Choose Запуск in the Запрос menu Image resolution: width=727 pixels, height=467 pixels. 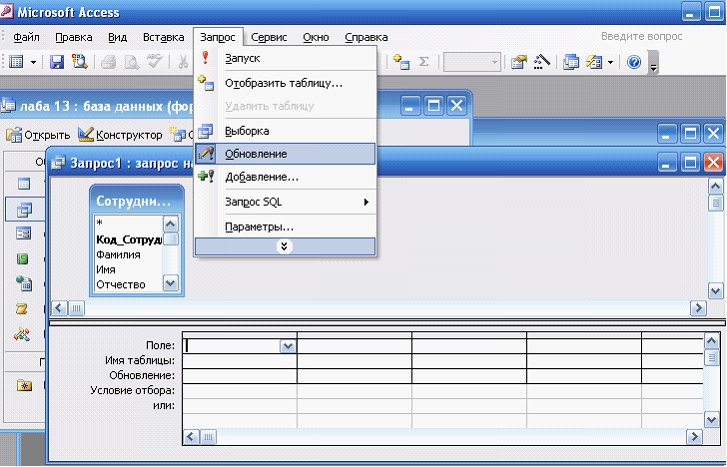tap(285, 58)
